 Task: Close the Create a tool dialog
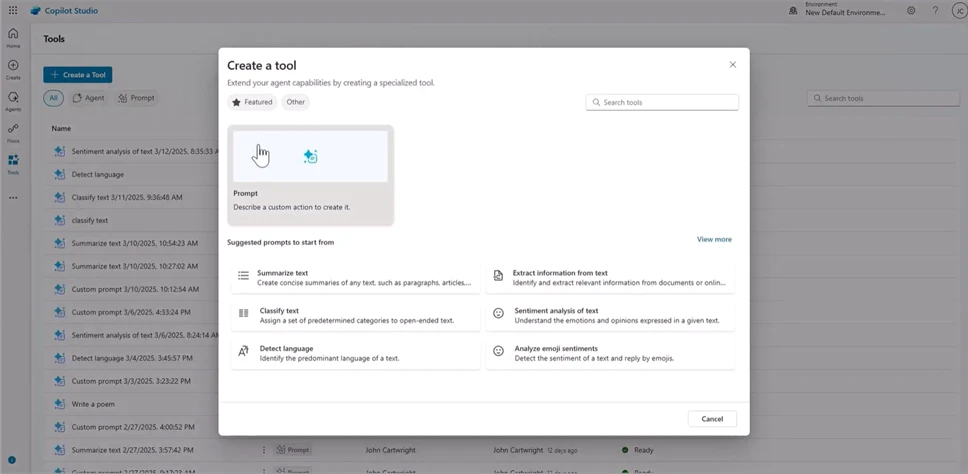click(732, 64)
